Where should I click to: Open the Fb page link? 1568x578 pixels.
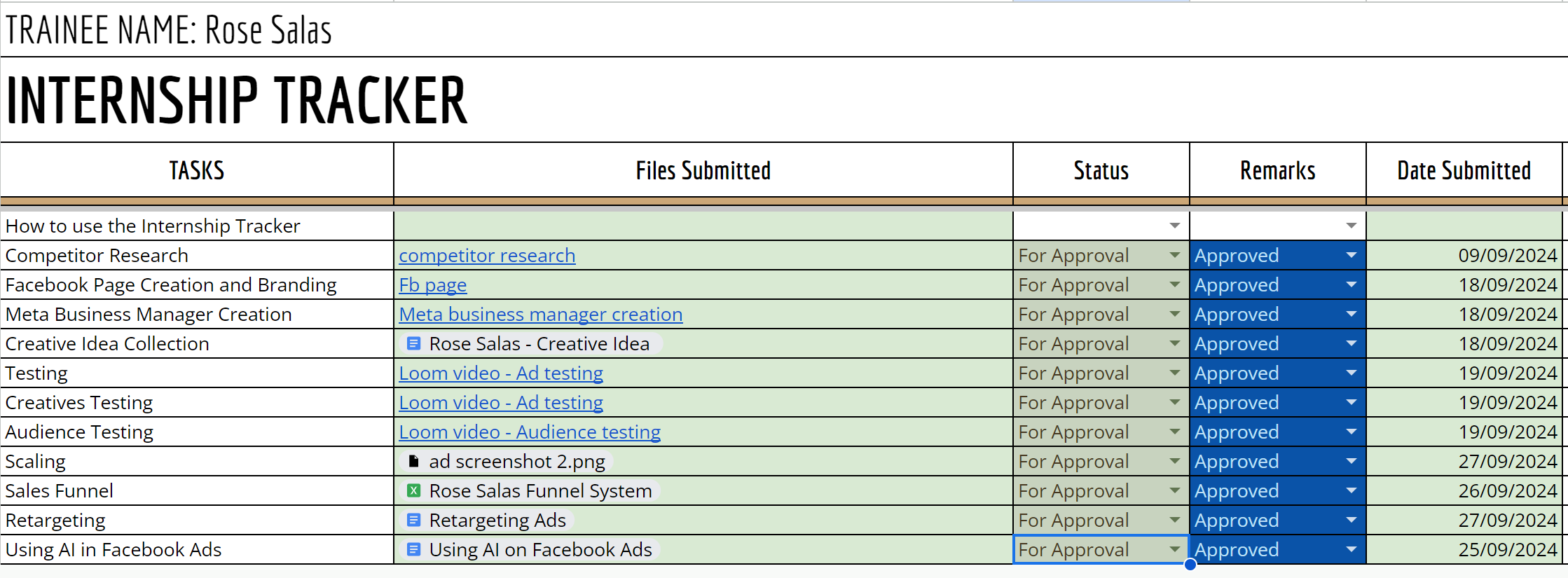tap(432, 285)
